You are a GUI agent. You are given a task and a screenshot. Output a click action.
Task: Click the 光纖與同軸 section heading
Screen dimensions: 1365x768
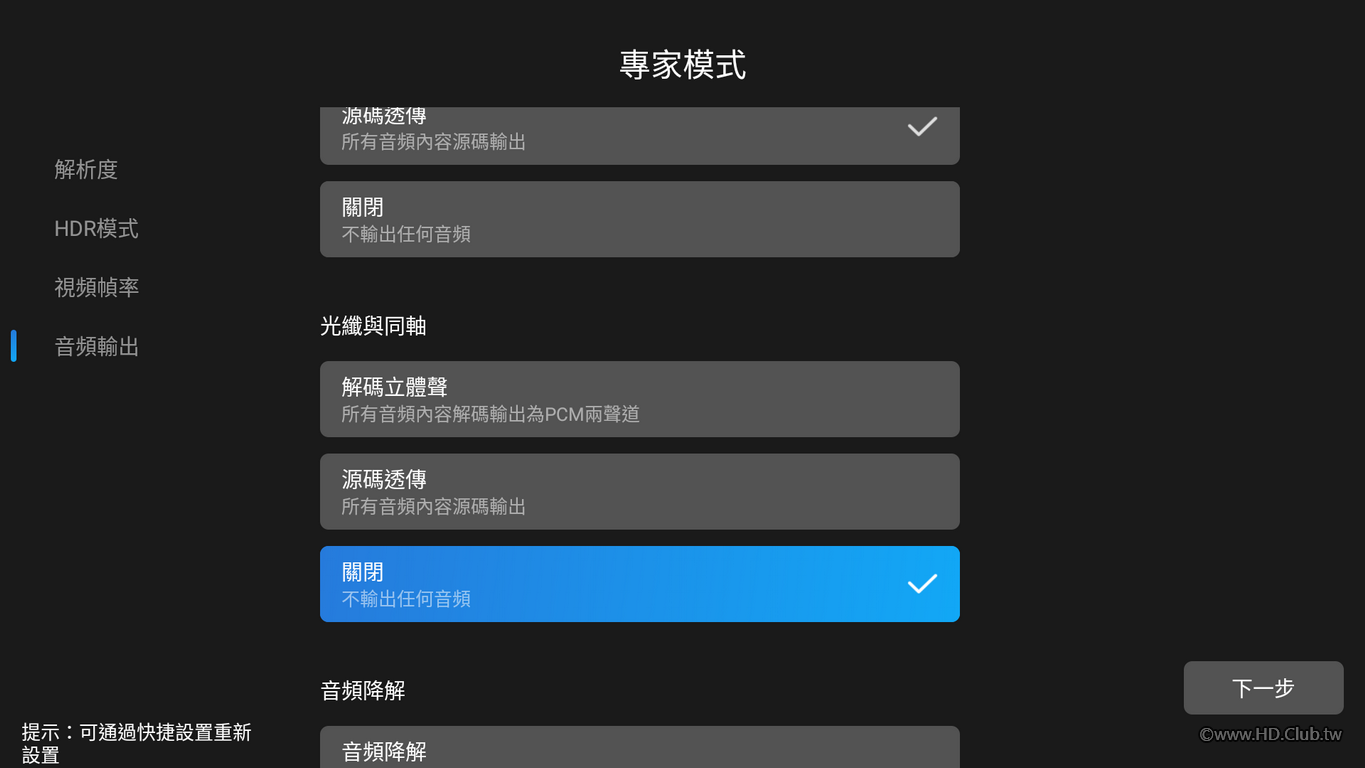tap(373, 326)
